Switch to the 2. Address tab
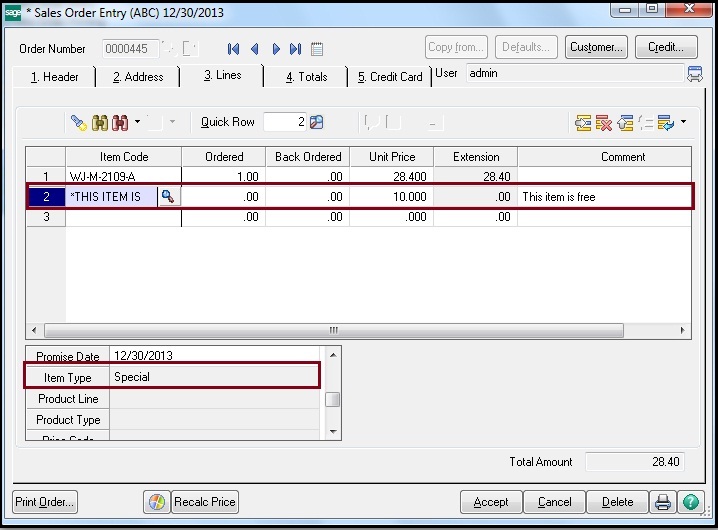Image resolution: width=718 pixels, height=530 pixels. pos(138,77)
